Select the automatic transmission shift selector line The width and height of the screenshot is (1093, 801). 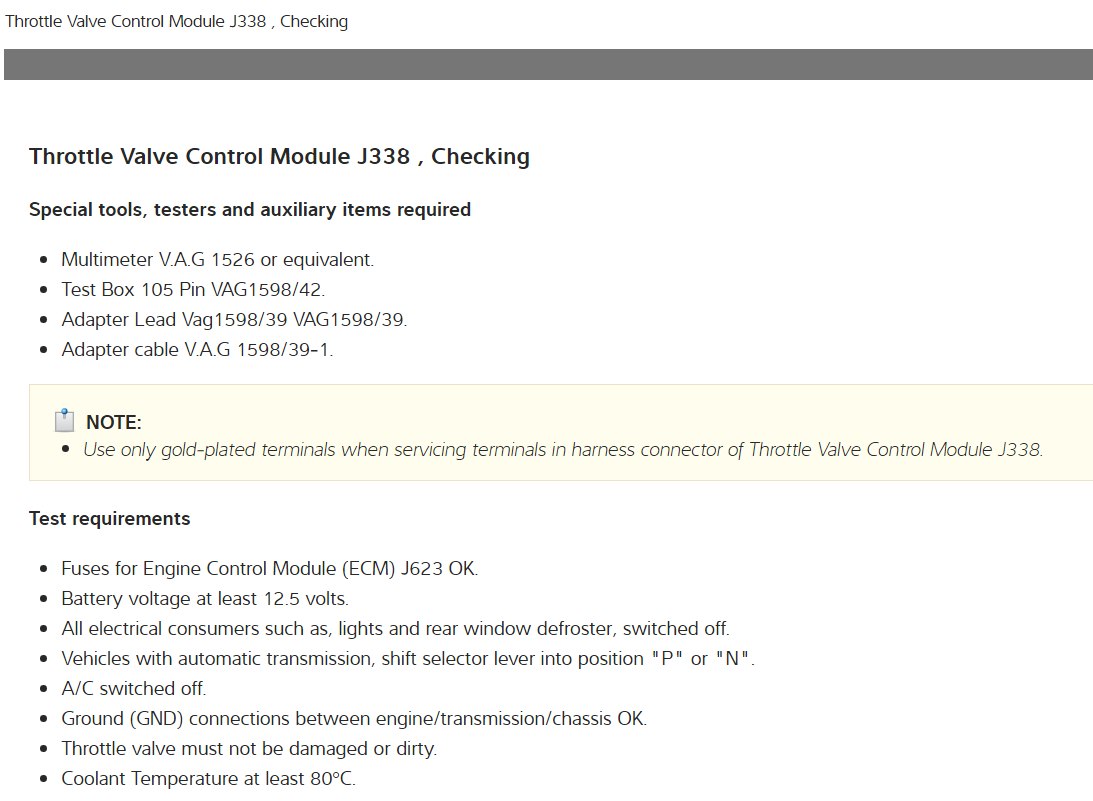pyautogui.click(x=407, y=659)
